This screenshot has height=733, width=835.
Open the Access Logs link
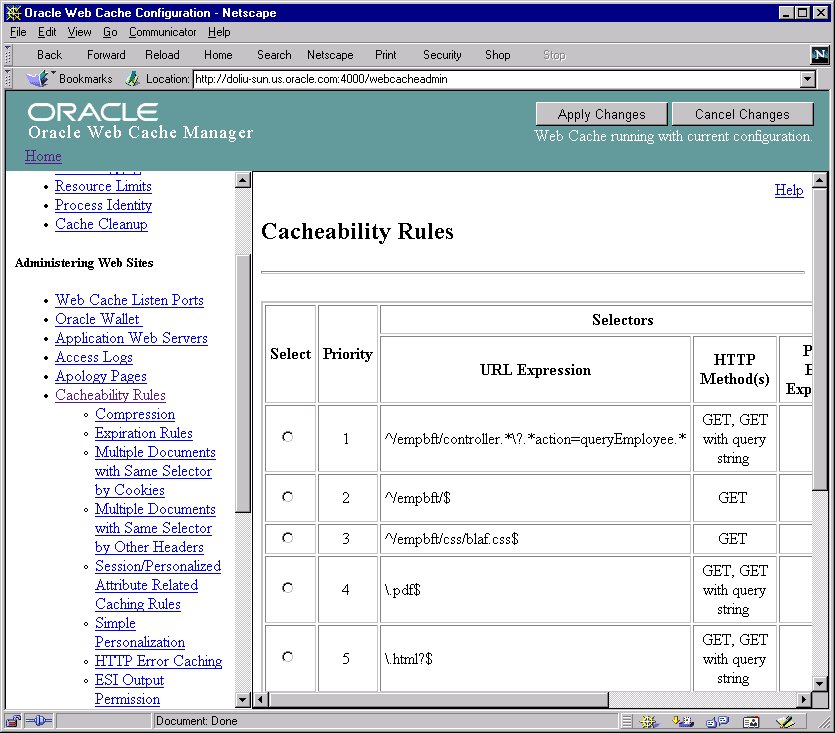[94, 357]
